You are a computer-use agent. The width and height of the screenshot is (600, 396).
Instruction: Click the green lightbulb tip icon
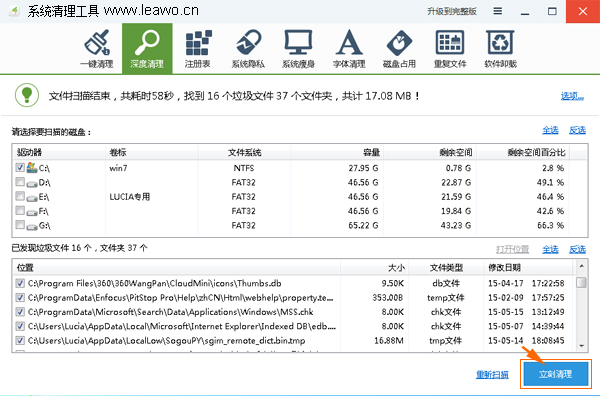pyautogui.click(x=27, y=95)
